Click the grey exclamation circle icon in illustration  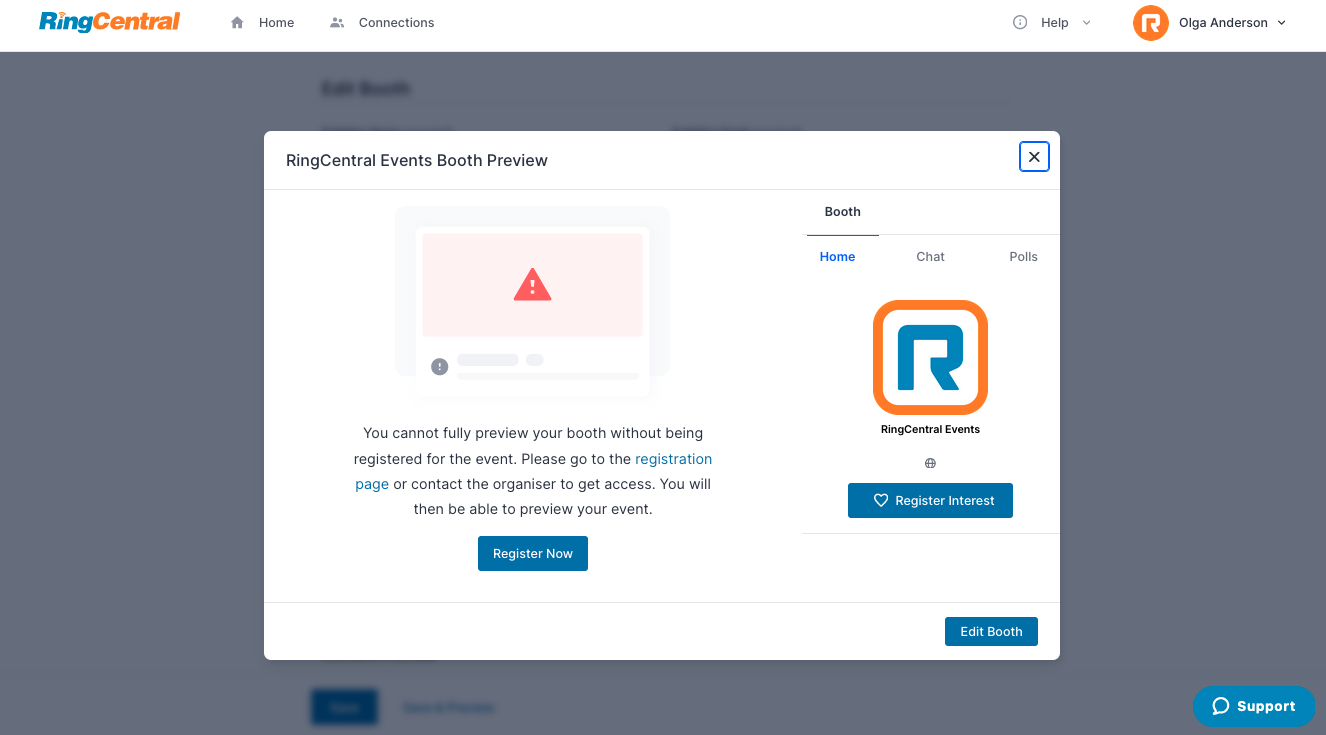pos(439,367)
